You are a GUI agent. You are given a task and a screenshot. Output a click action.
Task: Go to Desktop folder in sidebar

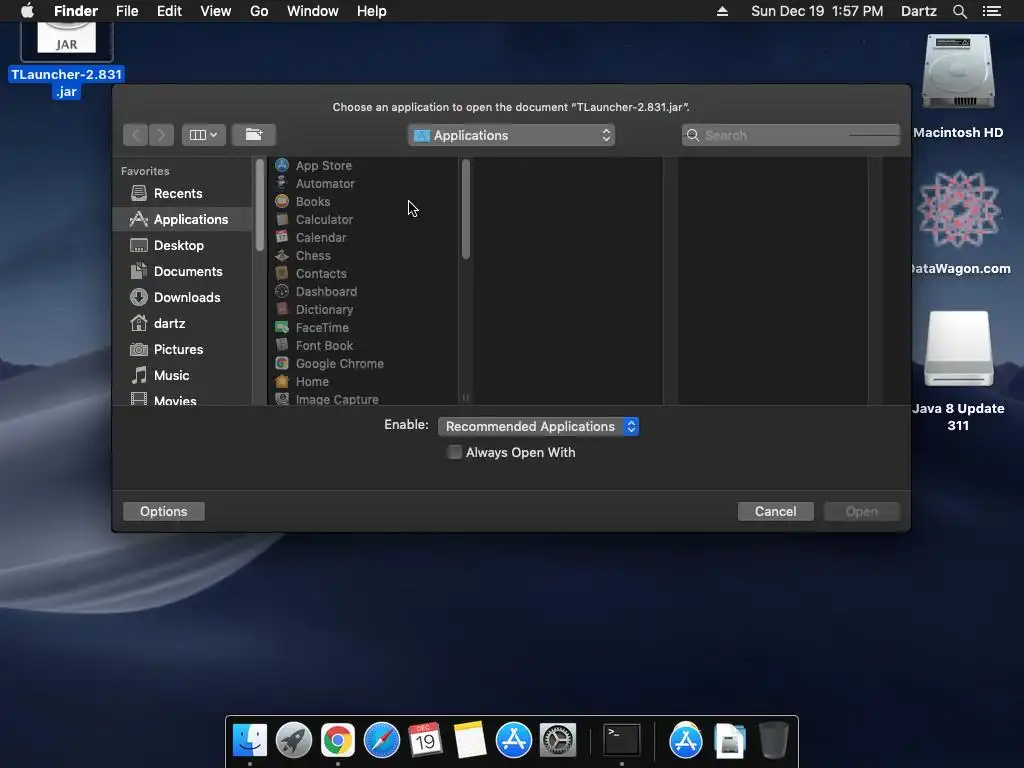coord(167,246)
